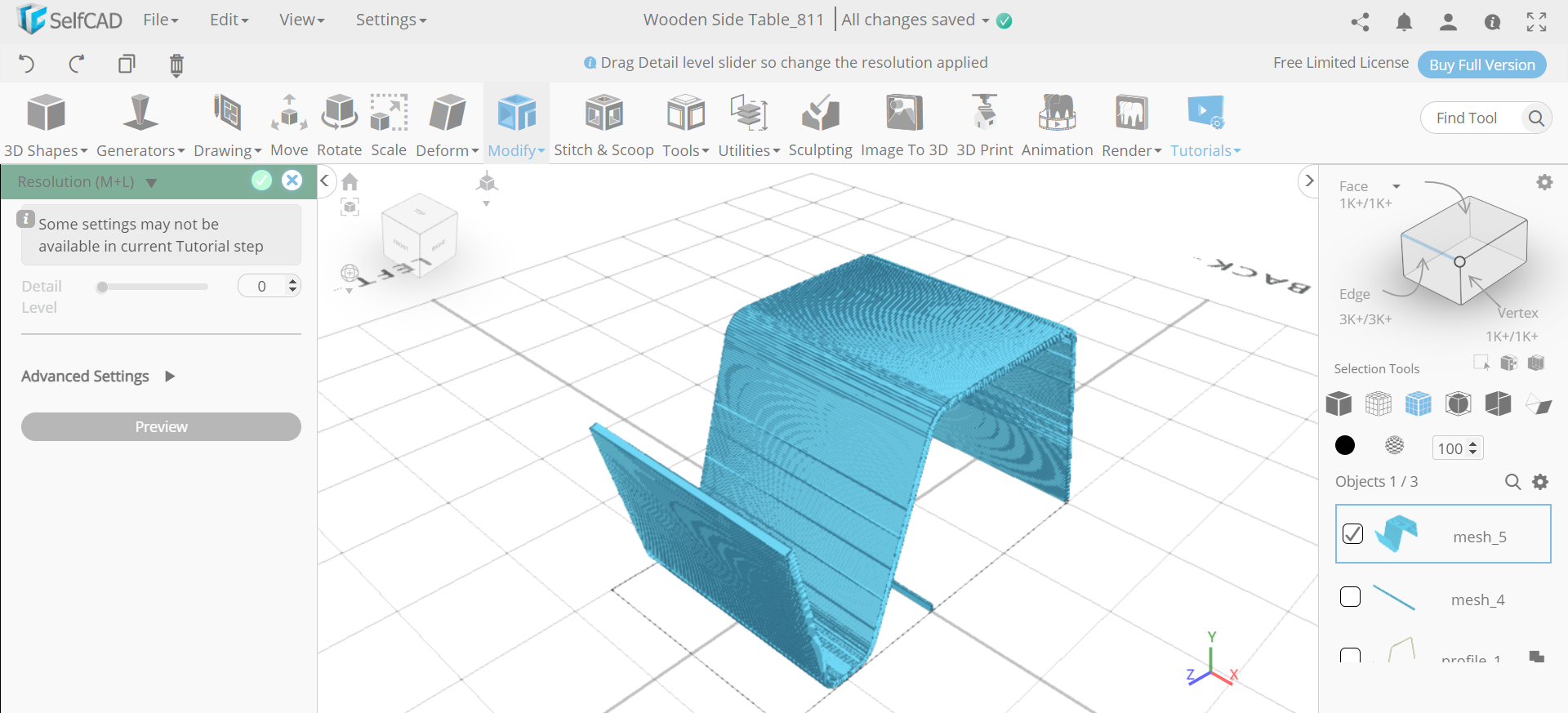
Task: Uncheck the mesh_5 object checkbox
Action: (x=1352, y=533)
